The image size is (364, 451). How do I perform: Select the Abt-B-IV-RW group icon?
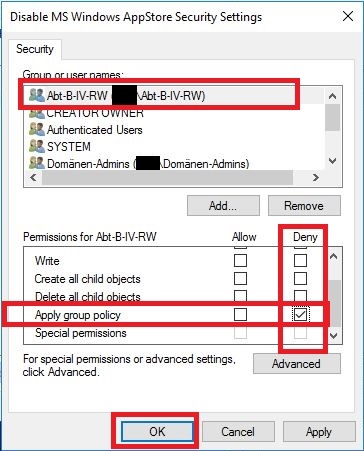[37, 95]
